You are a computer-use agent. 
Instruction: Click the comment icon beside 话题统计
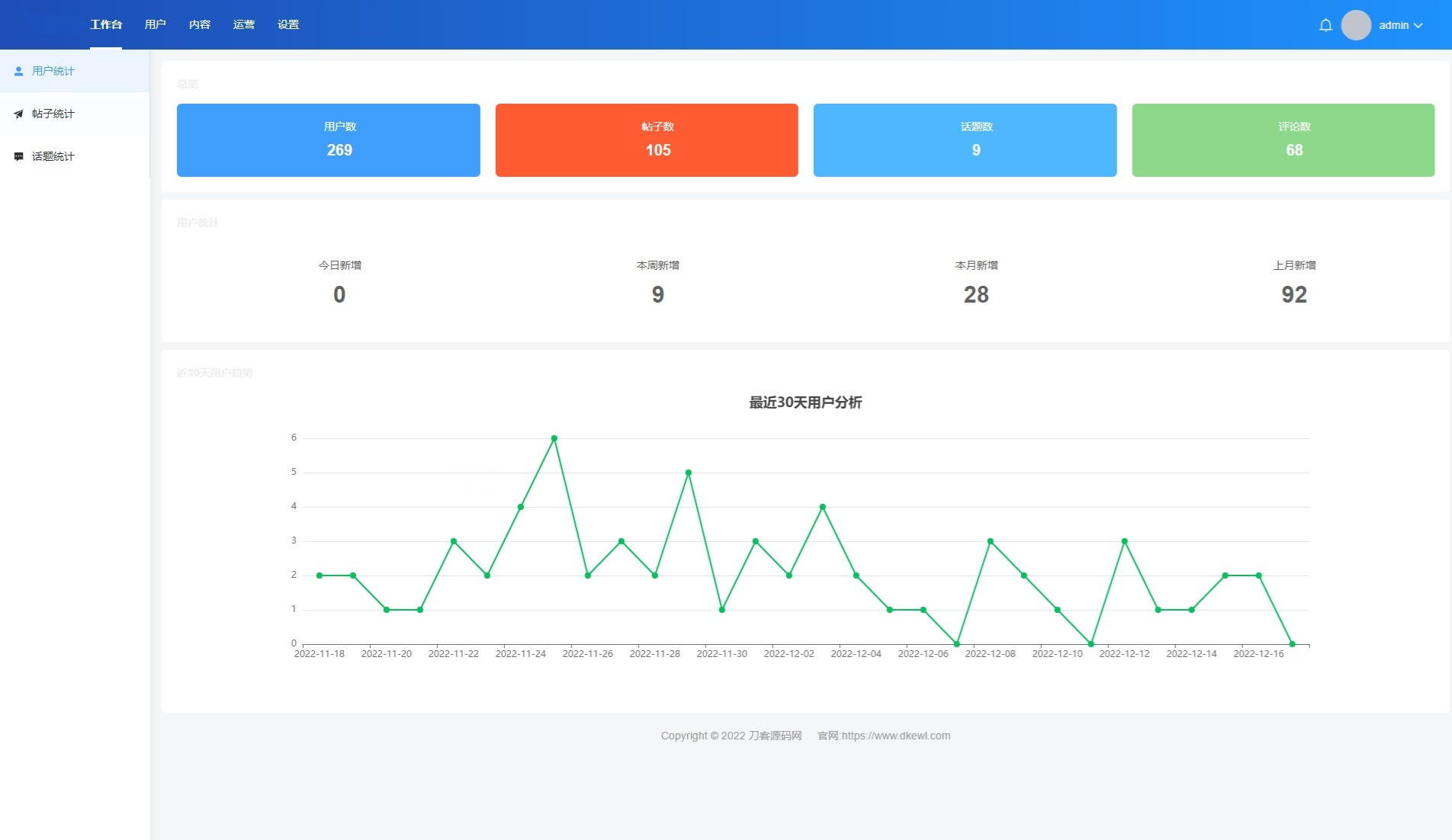19,156
